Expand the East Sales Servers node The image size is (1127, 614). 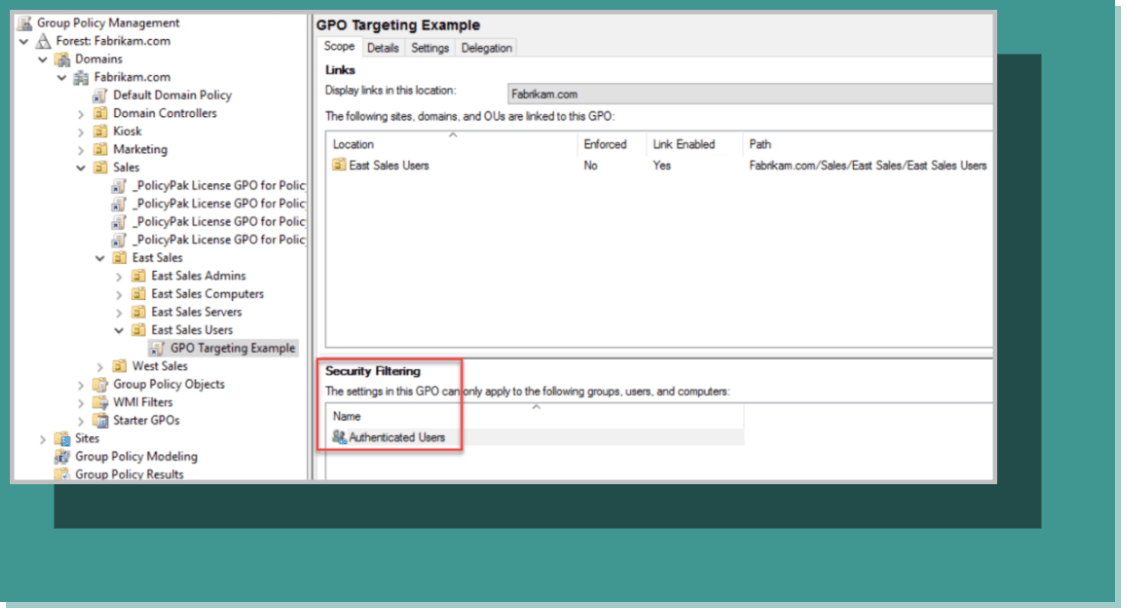pyautogui.click(x=119, y=313)
